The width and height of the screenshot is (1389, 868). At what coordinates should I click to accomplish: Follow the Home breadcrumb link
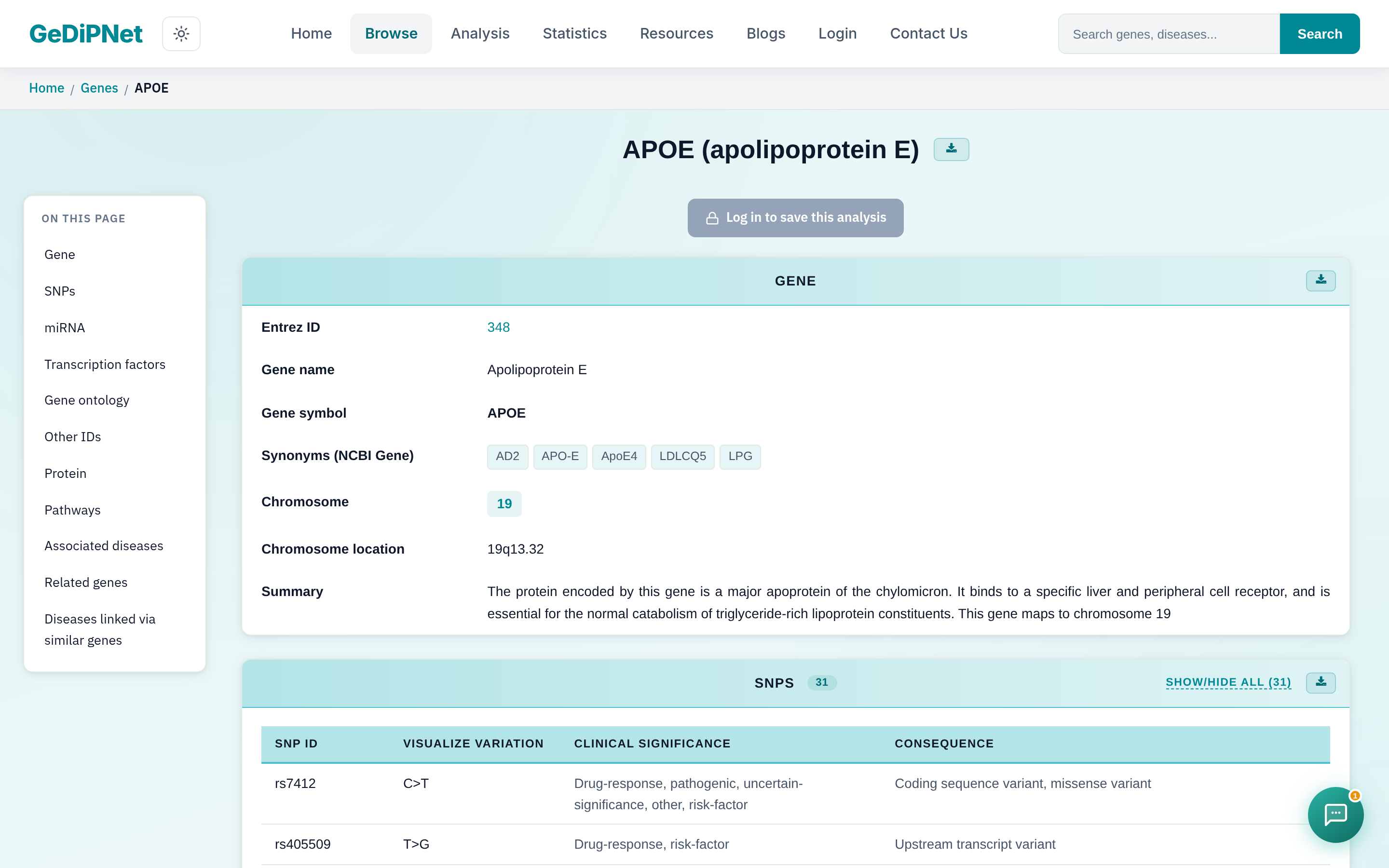point(46,88)
